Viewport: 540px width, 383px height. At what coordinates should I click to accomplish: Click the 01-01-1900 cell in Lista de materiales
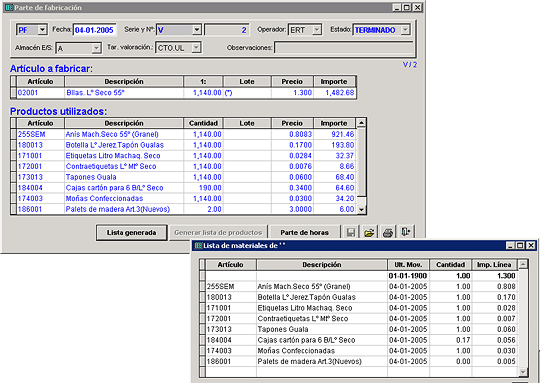click(x=408, y=276)
